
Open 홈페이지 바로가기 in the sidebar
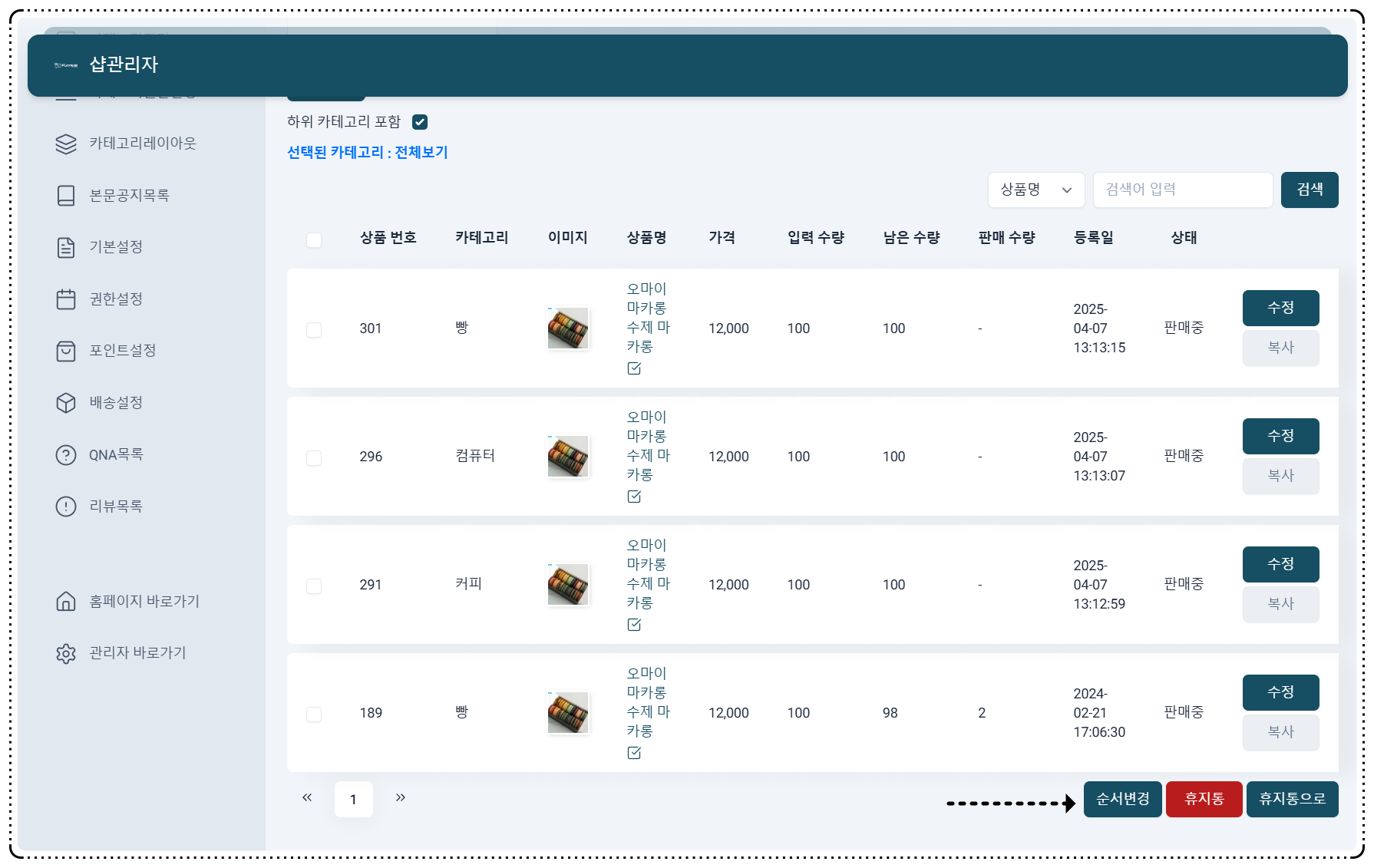(x=144, y=602)
